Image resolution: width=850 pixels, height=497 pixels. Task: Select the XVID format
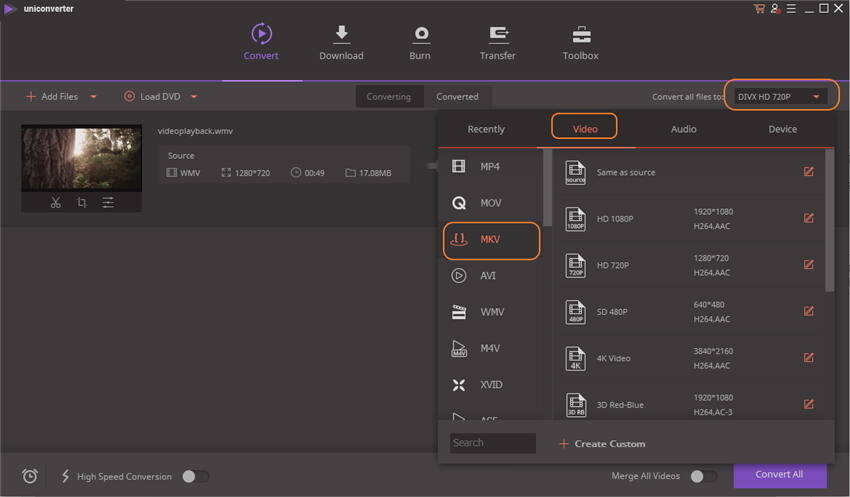pos(491,385)
